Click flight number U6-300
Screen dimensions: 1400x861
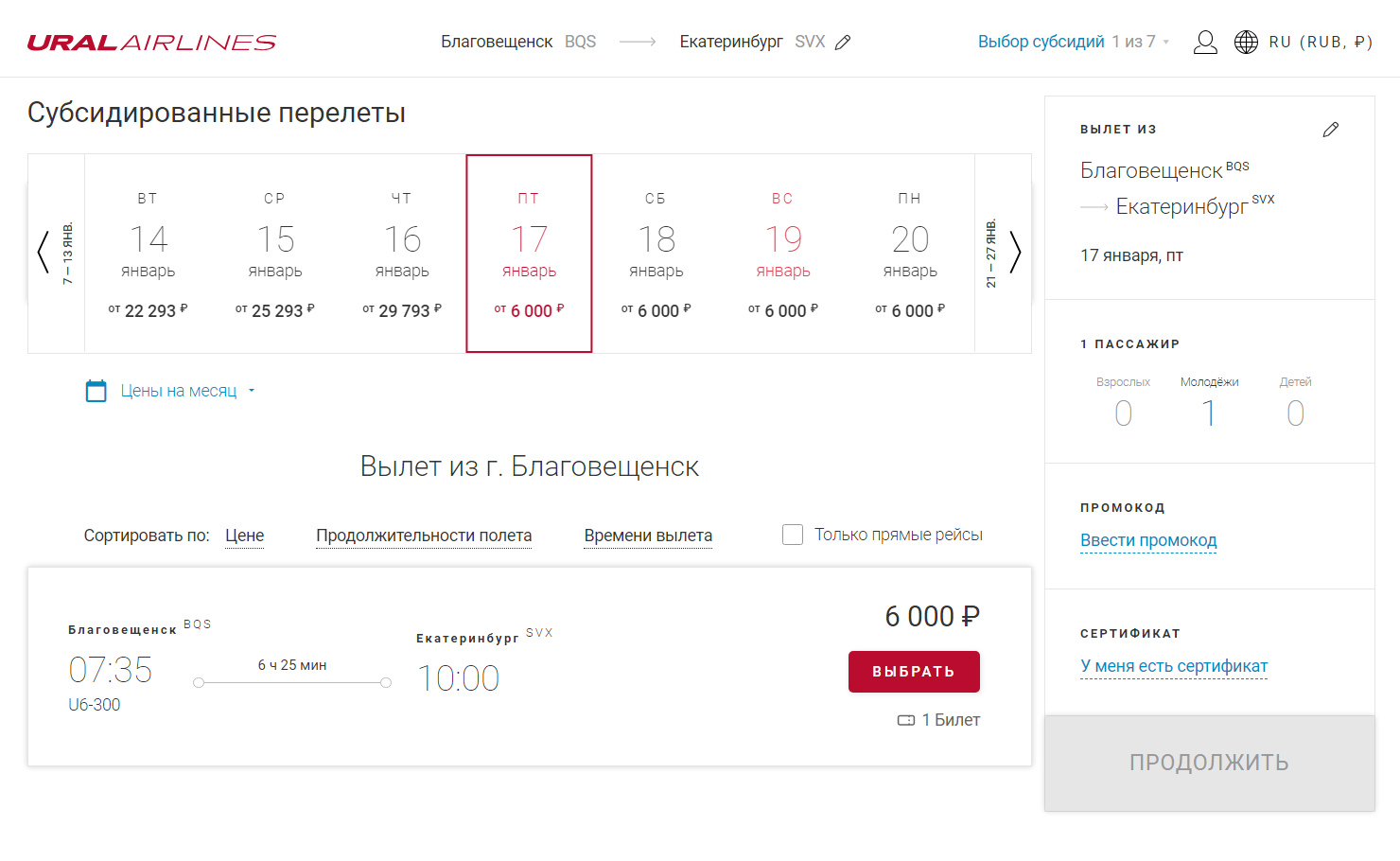(x=94, y=705)
